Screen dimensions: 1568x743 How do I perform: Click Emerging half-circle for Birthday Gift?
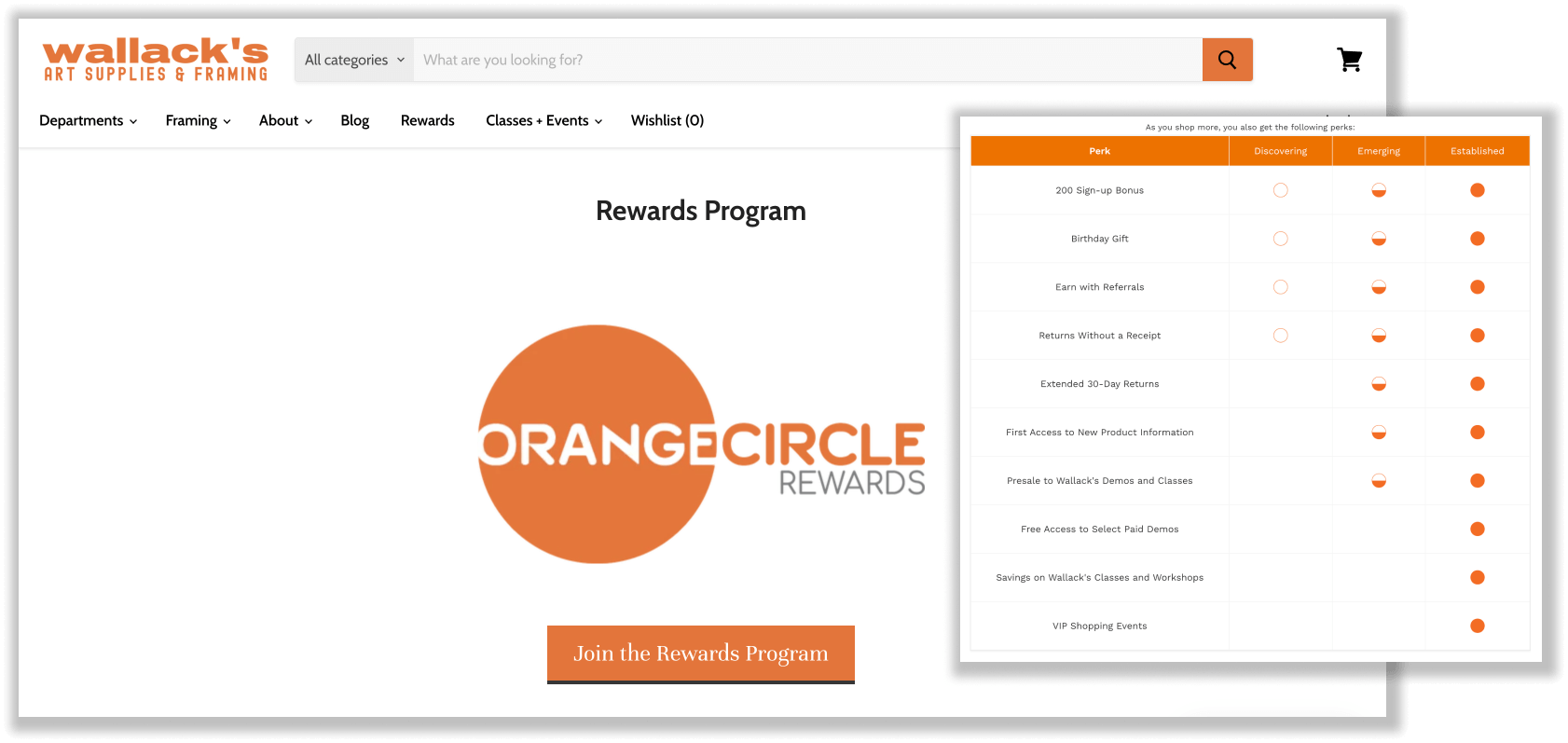[1379, 239]
